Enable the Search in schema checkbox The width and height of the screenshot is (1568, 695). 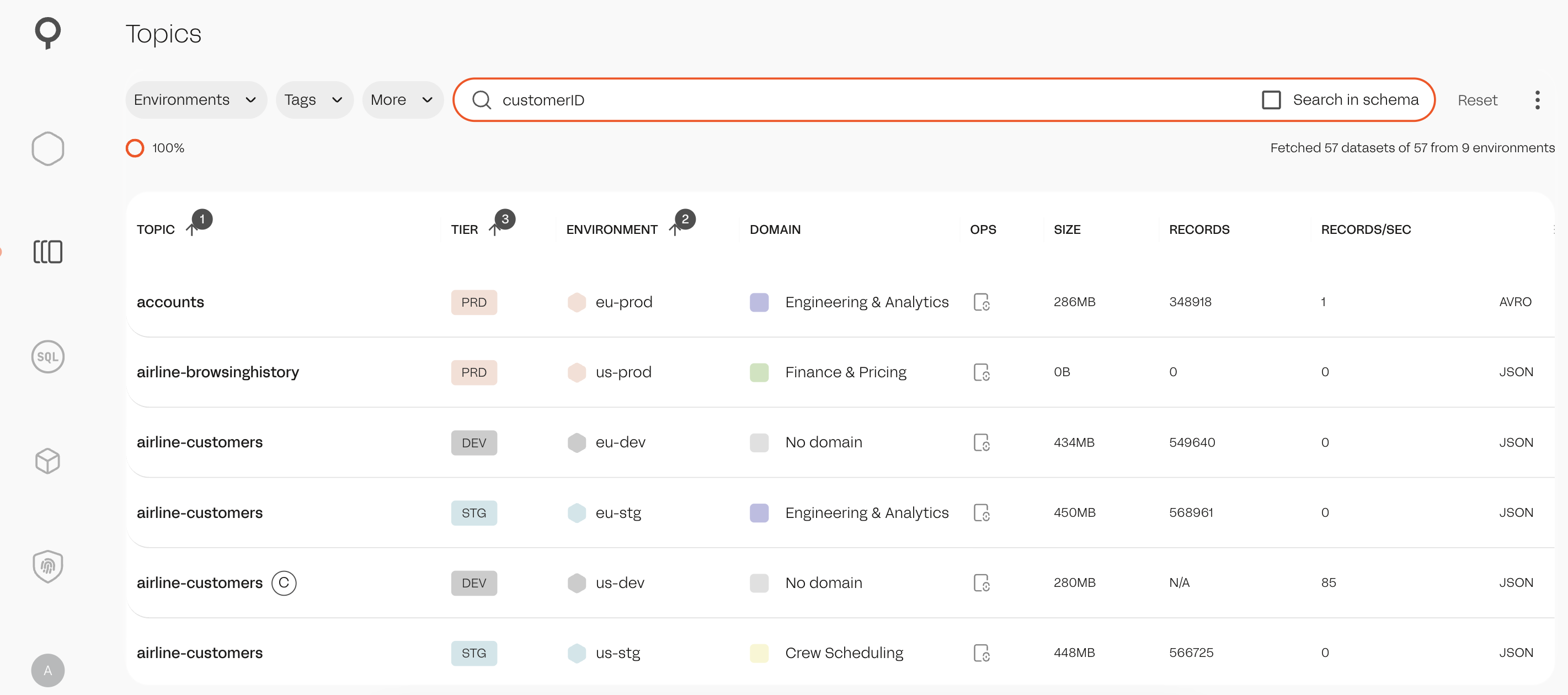click(x=1271, y=100)
